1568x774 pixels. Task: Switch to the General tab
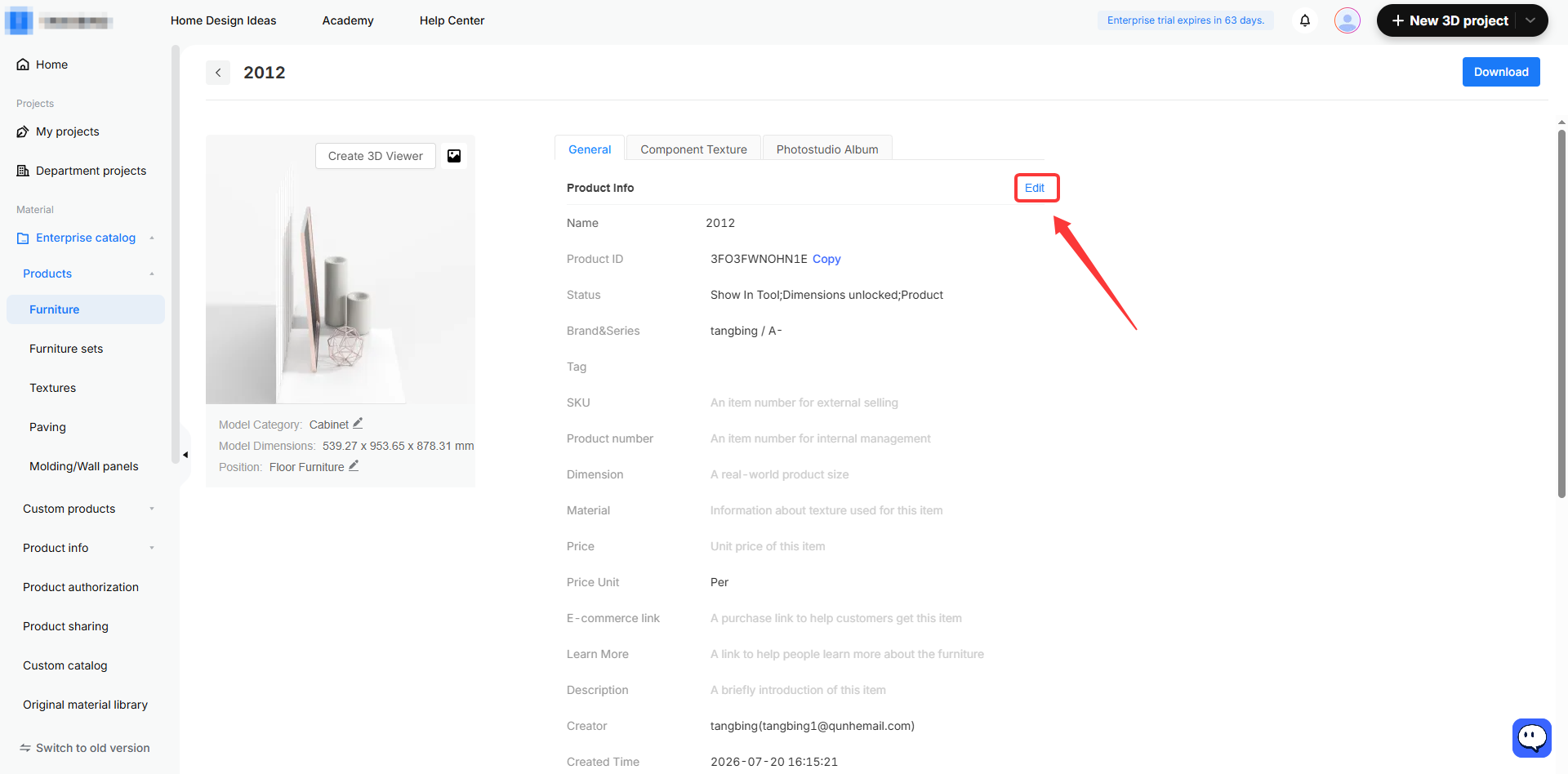point(590,149)
